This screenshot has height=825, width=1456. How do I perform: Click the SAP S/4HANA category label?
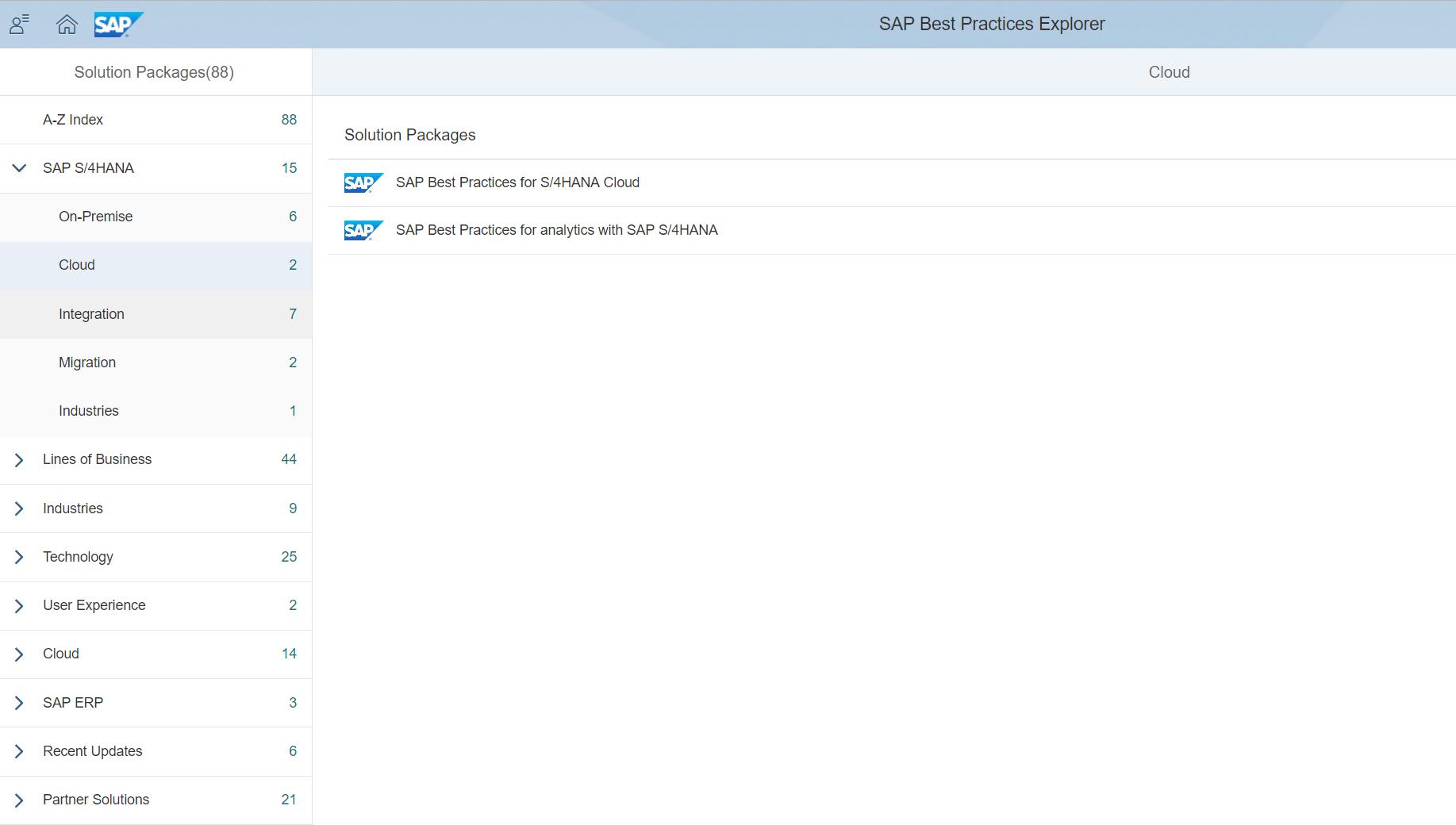[x=88, y=168]
